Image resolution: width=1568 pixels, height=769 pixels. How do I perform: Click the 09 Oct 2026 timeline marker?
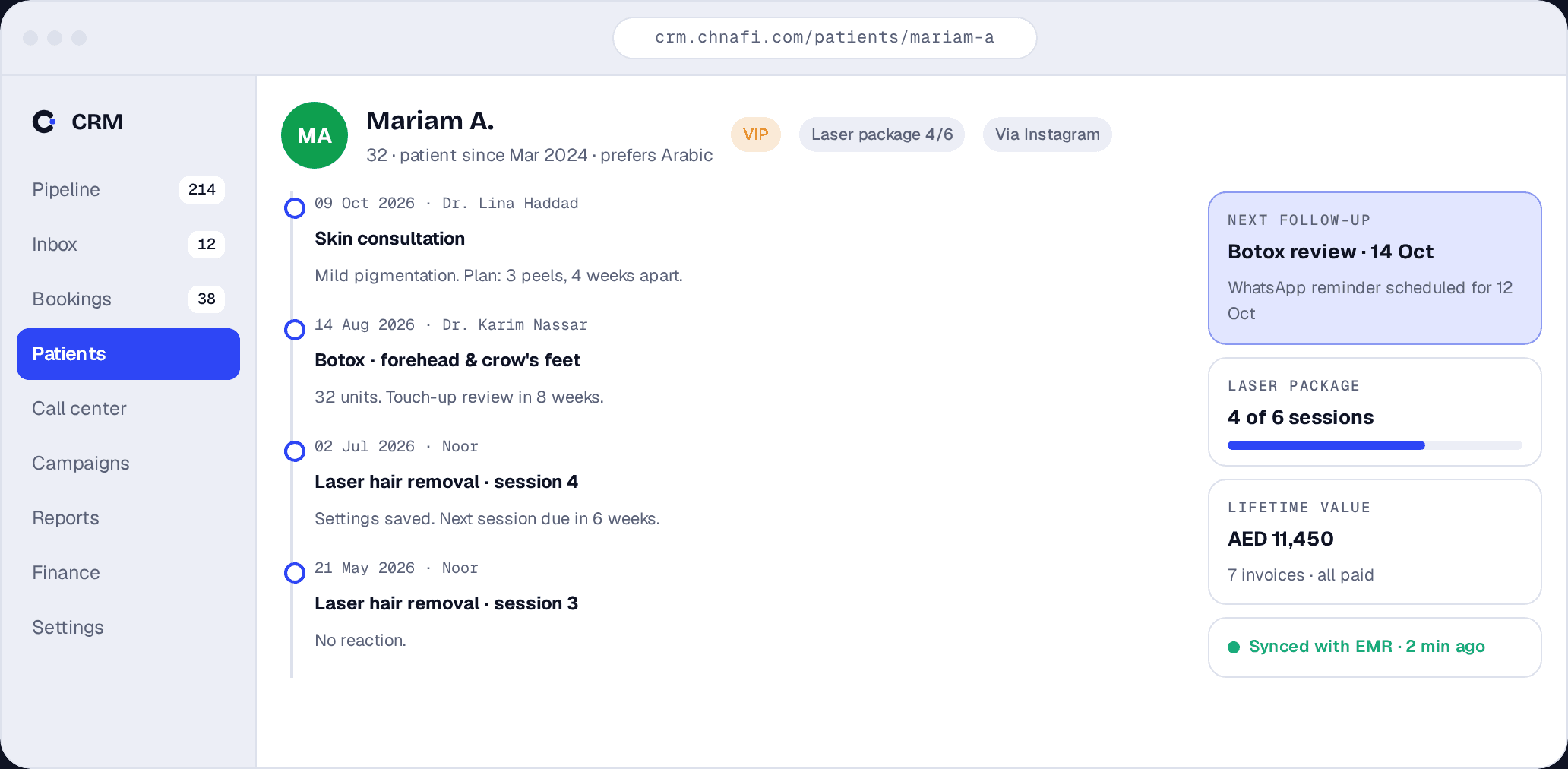point(295,208)
